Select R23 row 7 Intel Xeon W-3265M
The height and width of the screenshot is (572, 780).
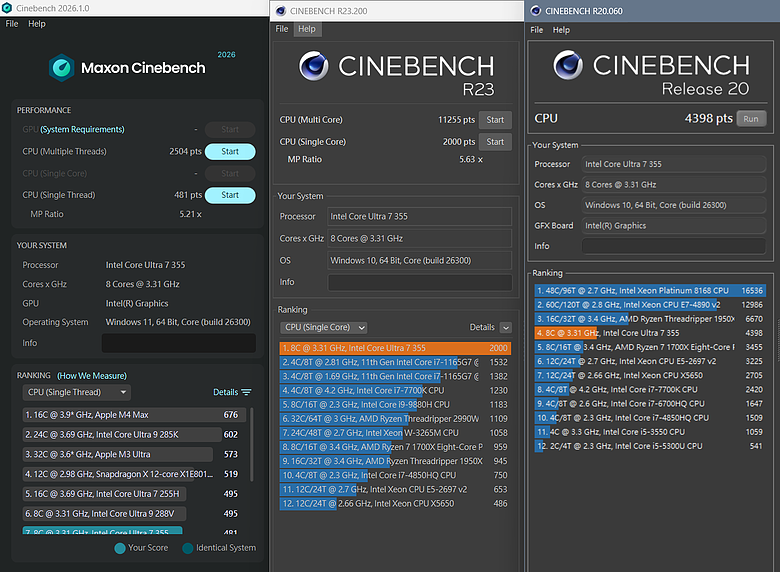(395, 433)
